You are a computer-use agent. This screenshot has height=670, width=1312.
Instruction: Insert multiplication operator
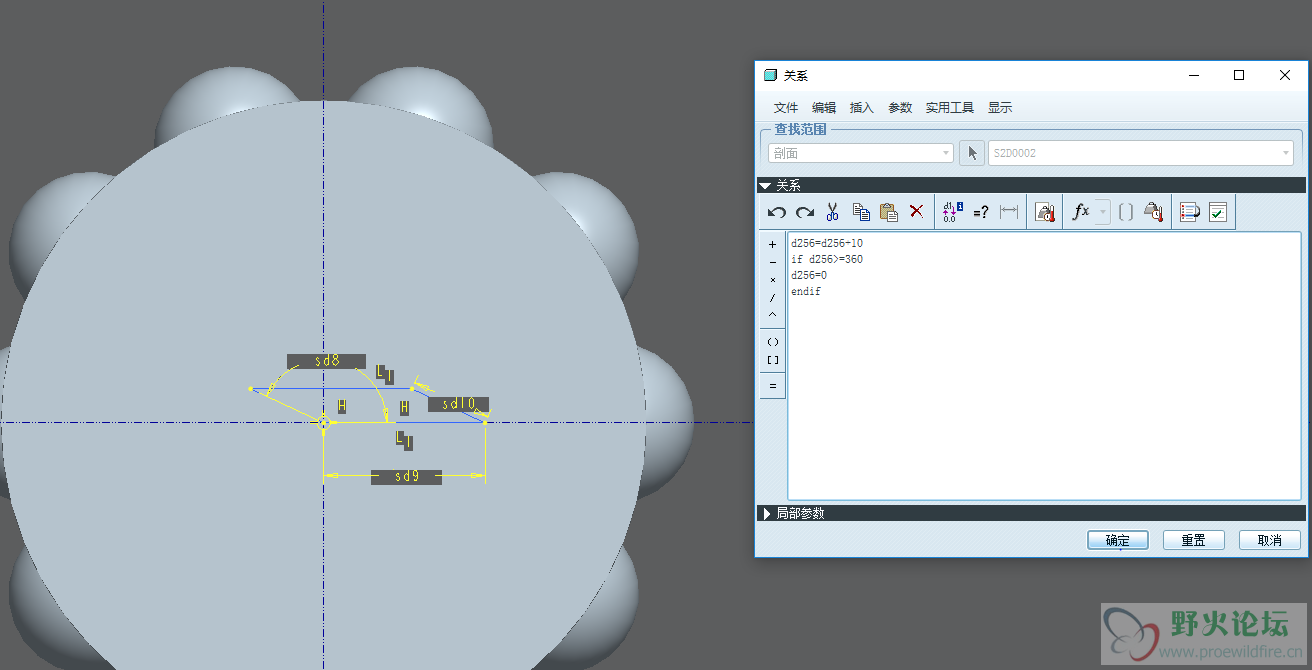[x=772, y=280]
